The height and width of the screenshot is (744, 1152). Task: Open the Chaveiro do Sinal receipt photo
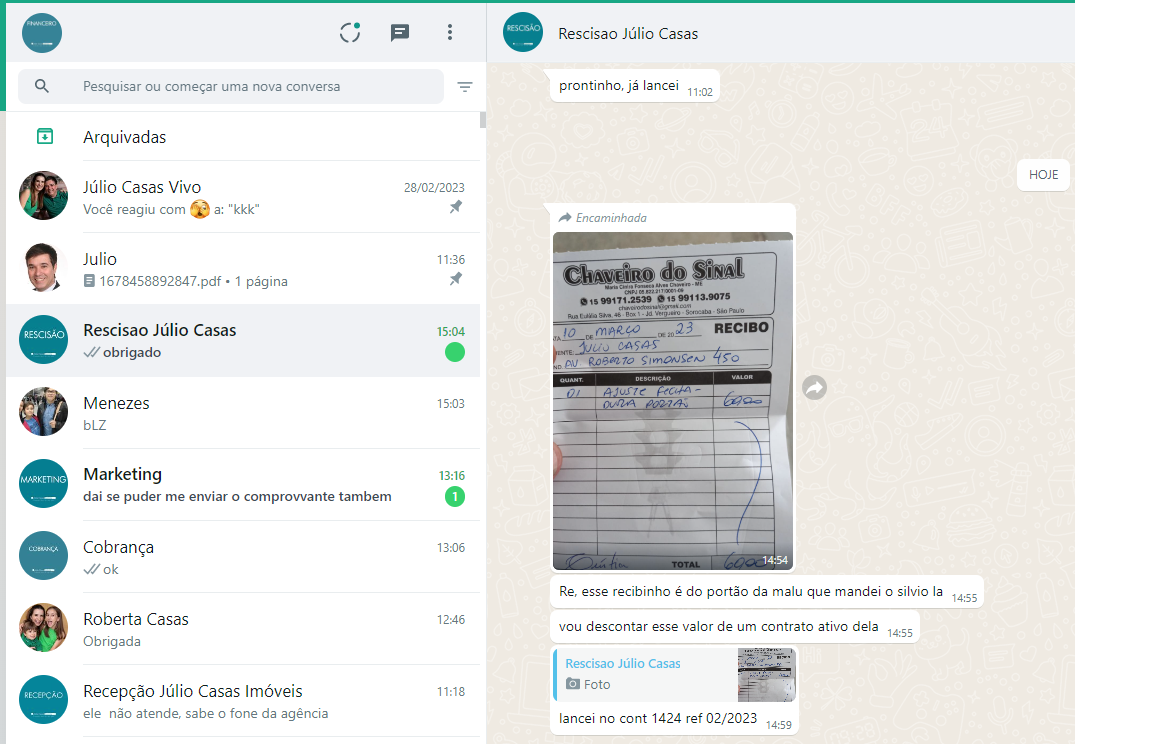672,400
